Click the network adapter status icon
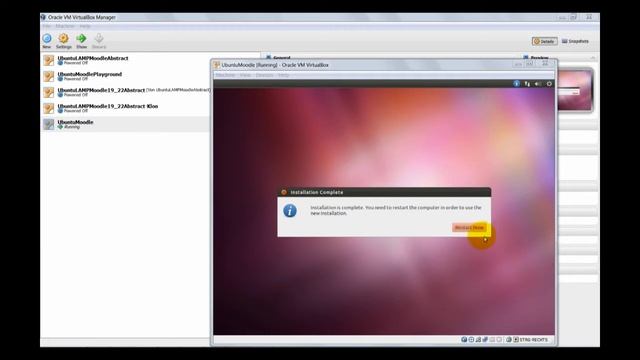Screen dimensions: 640x360 coord(478,340)
